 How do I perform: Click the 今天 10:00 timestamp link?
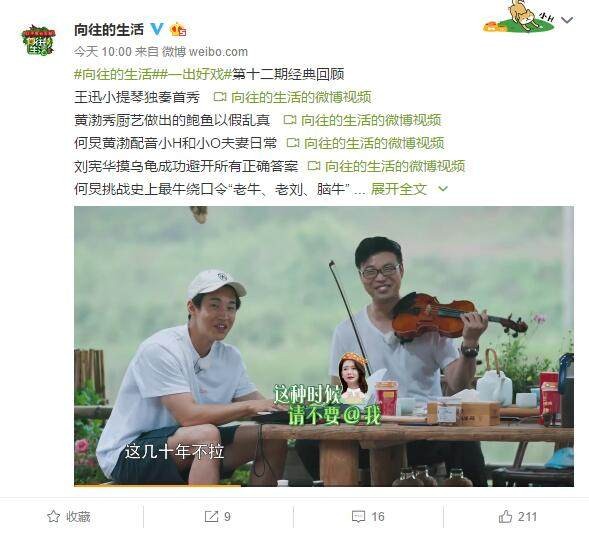pos(103,51)
